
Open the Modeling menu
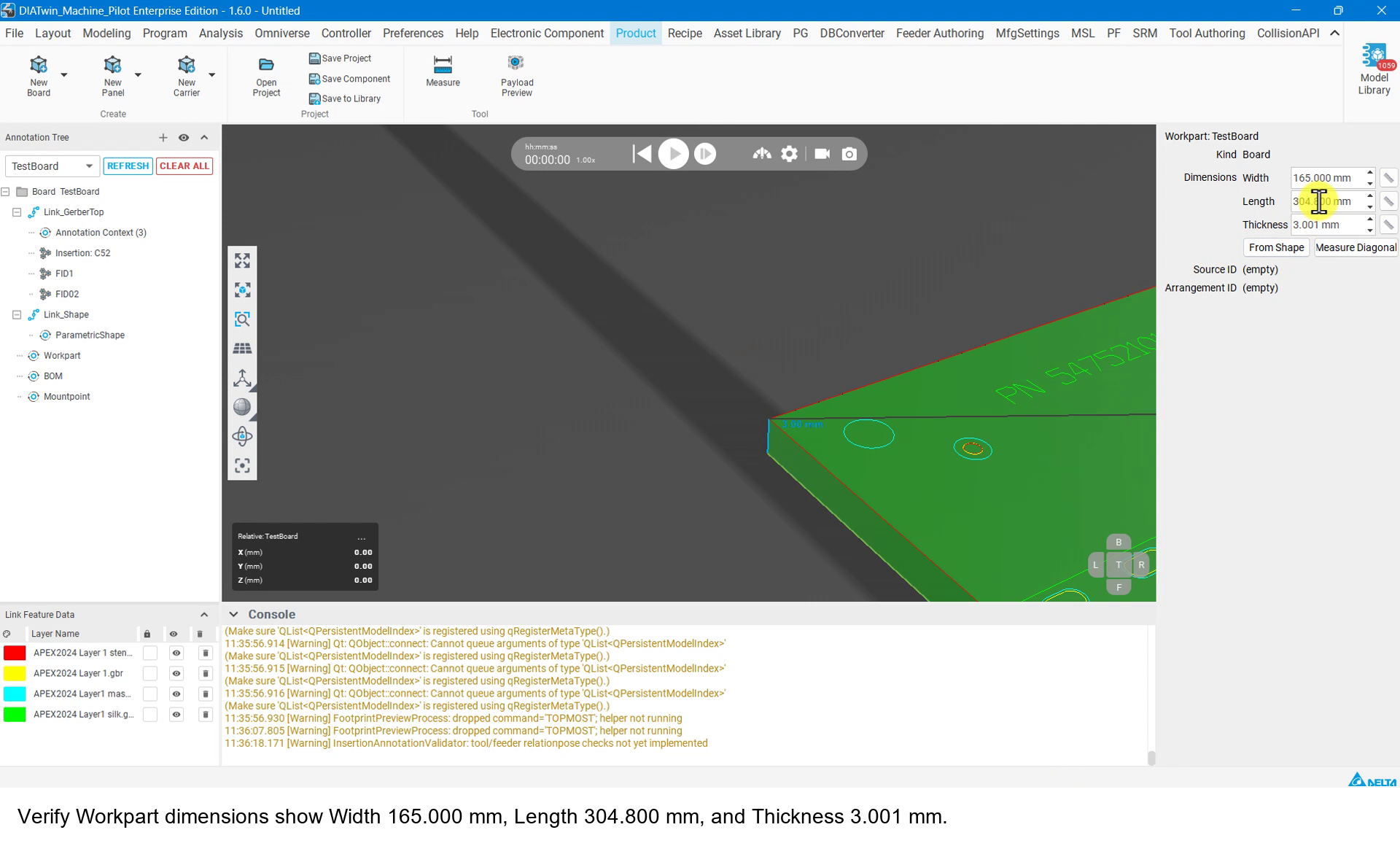coord(106,34)
